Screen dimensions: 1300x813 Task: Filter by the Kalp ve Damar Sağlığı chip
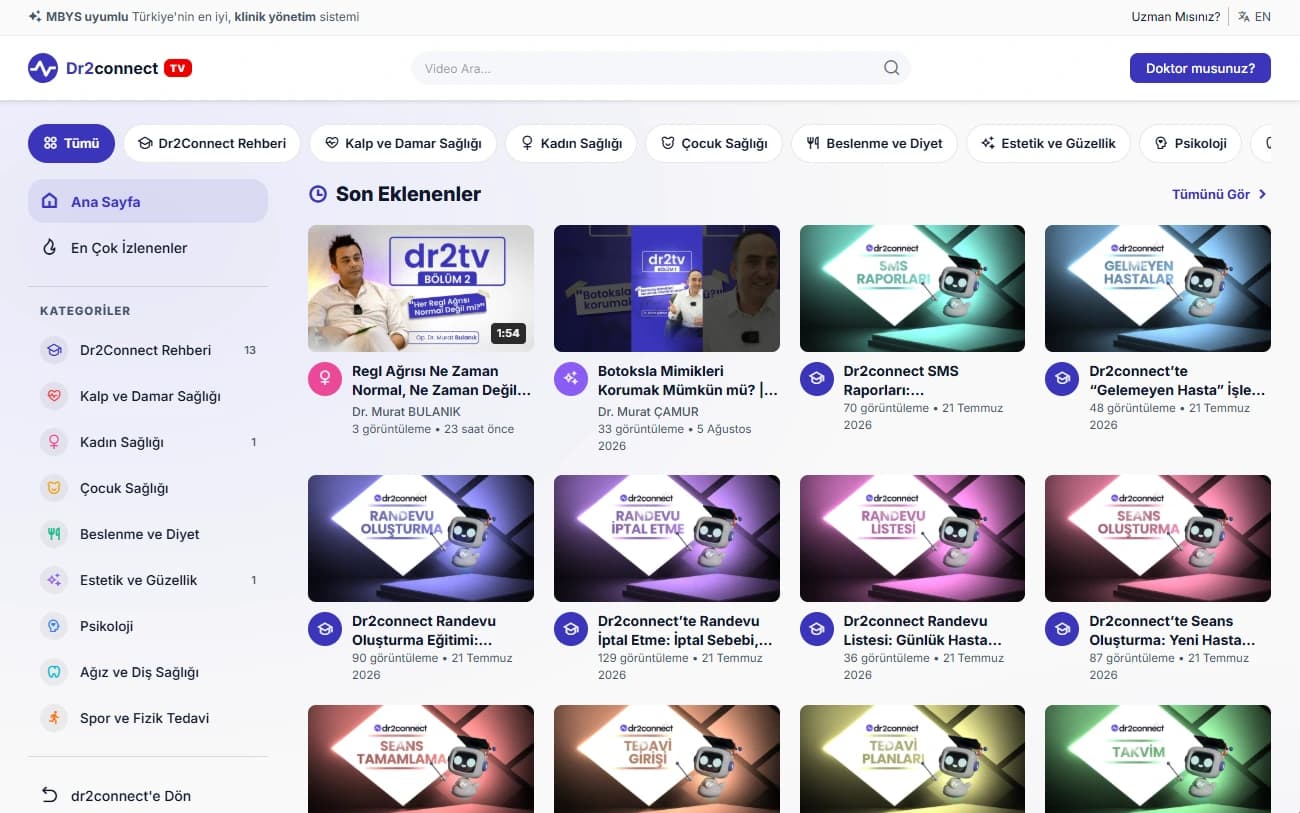tap(403, 143)
